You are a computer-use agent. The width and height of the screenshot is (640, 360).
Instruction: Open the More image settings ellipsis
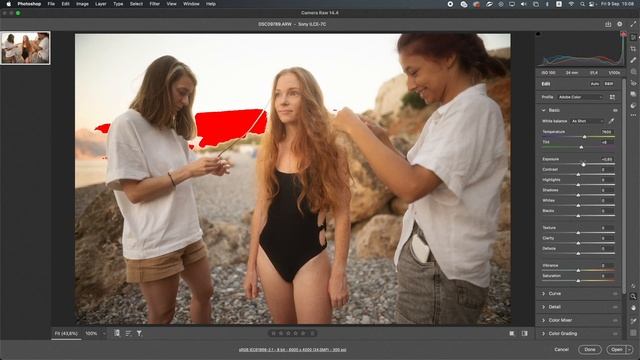pos(633,116)
